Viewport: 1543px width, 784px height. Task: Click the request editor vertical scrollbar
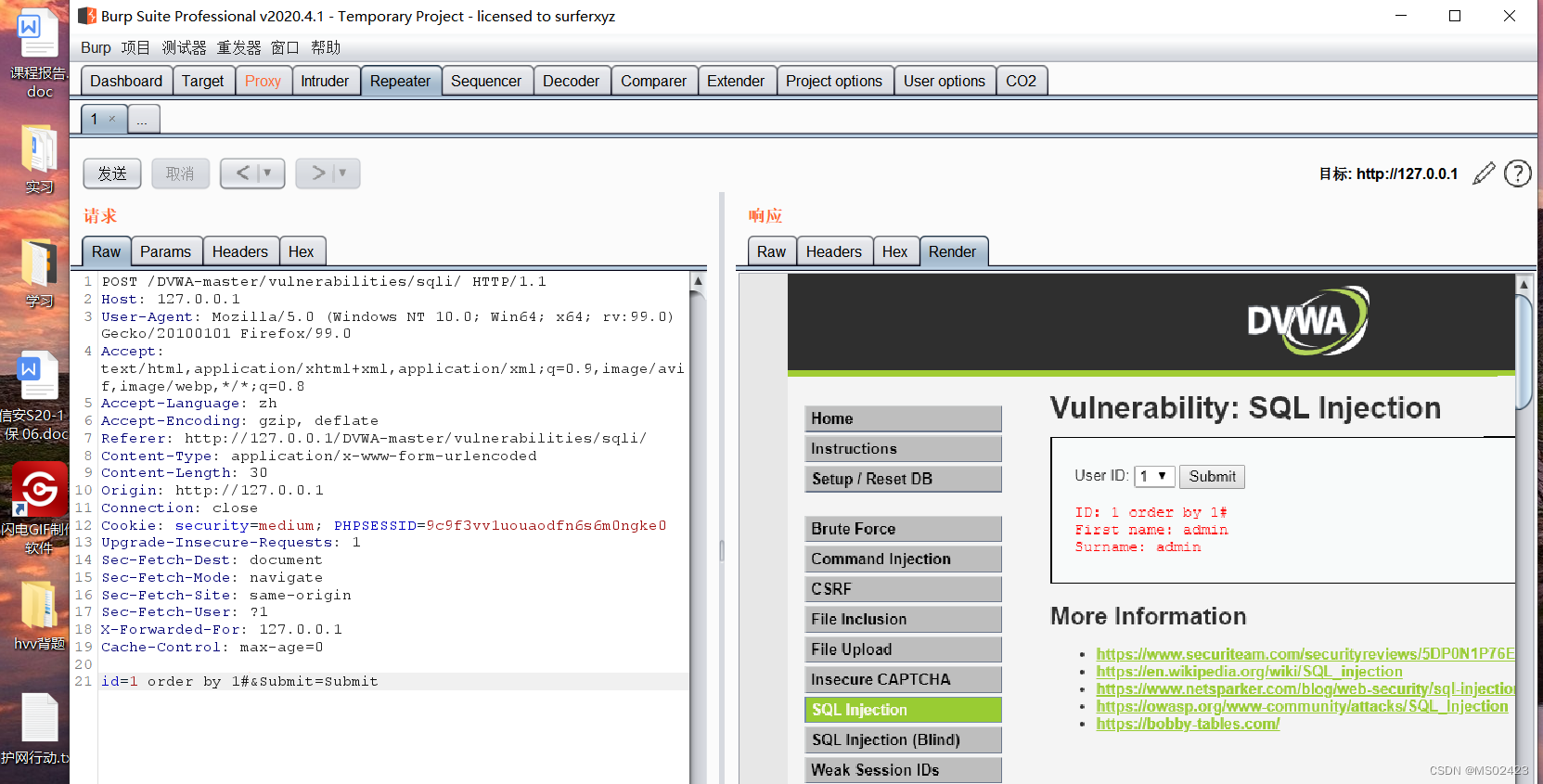tap(698, 529)
